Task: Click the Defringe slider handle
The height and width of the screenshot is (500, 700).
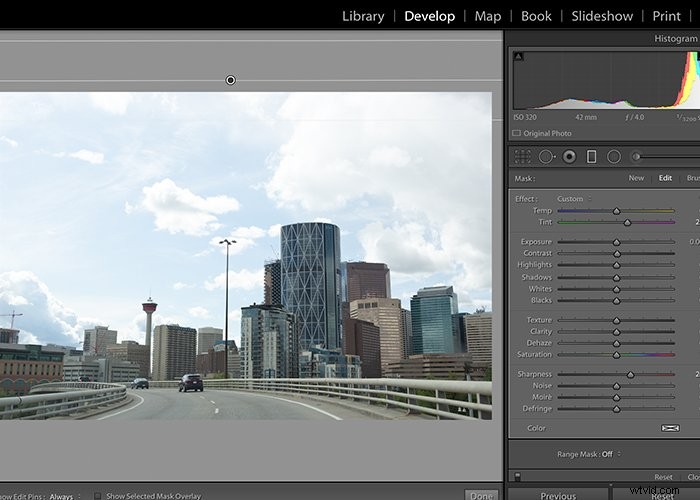Action: tap(617, 409)
